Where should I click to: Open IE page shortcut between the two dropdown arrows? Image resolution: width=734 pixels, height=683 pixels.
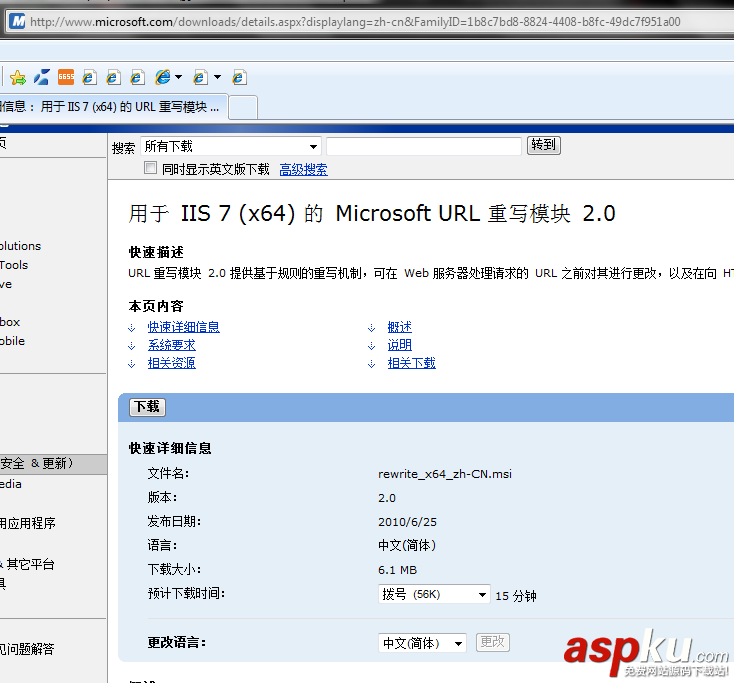point(200,77)
